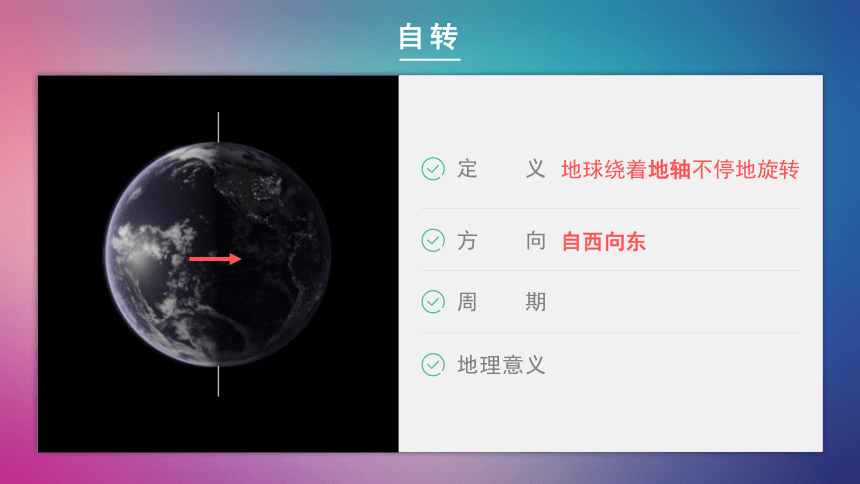The image size is (860, 484).
Task: Select the 方向 label
Action: 501,240
